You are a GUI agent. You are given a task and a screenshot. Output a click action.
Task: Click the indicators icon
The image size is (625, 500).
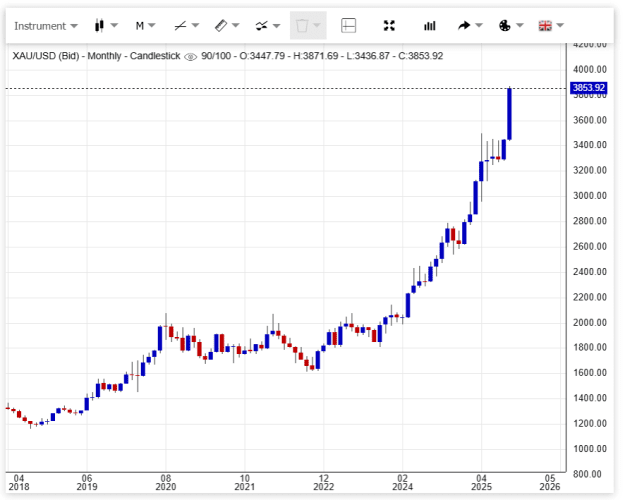pos(261,26)
